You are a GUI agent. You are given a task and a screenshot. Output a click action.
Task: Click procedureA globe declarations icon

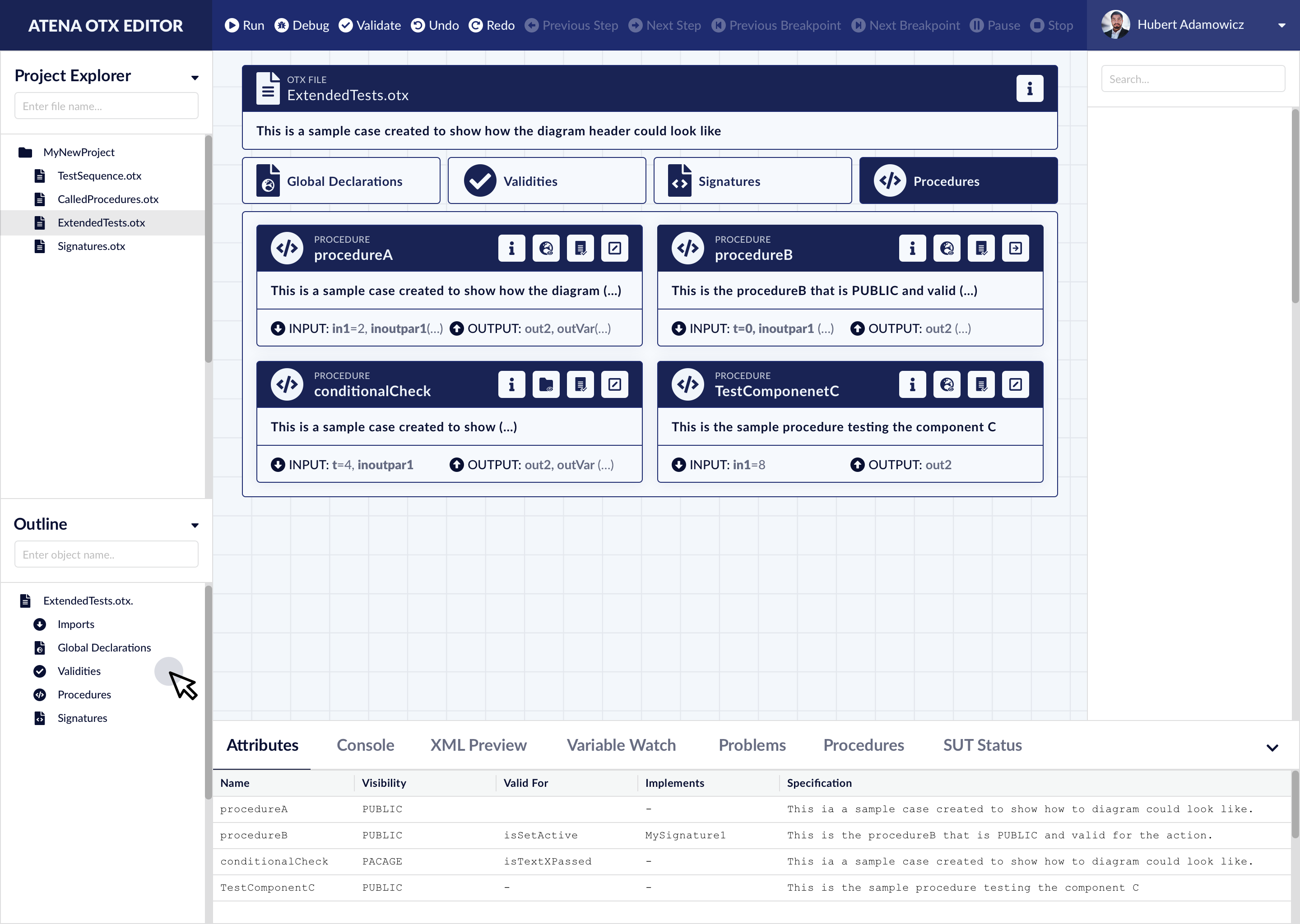click(x=546, y=248)
